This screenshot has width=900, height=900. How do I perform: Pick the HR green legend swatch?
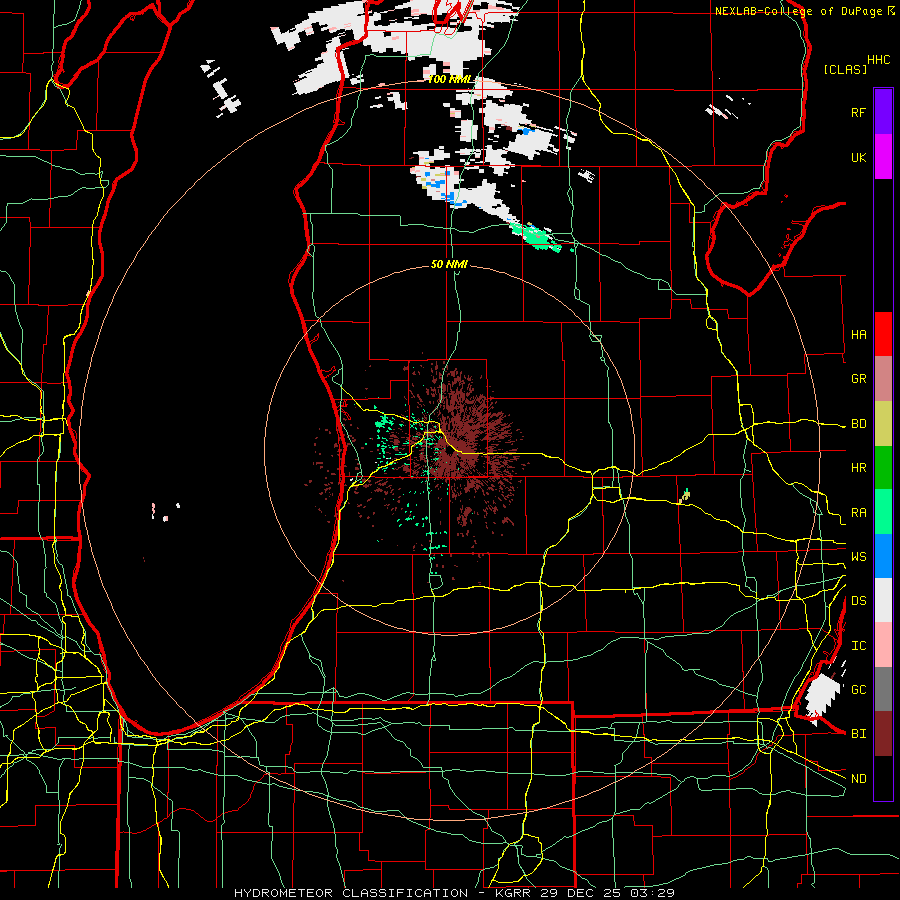pyautogui.click(x=883, y=468)
